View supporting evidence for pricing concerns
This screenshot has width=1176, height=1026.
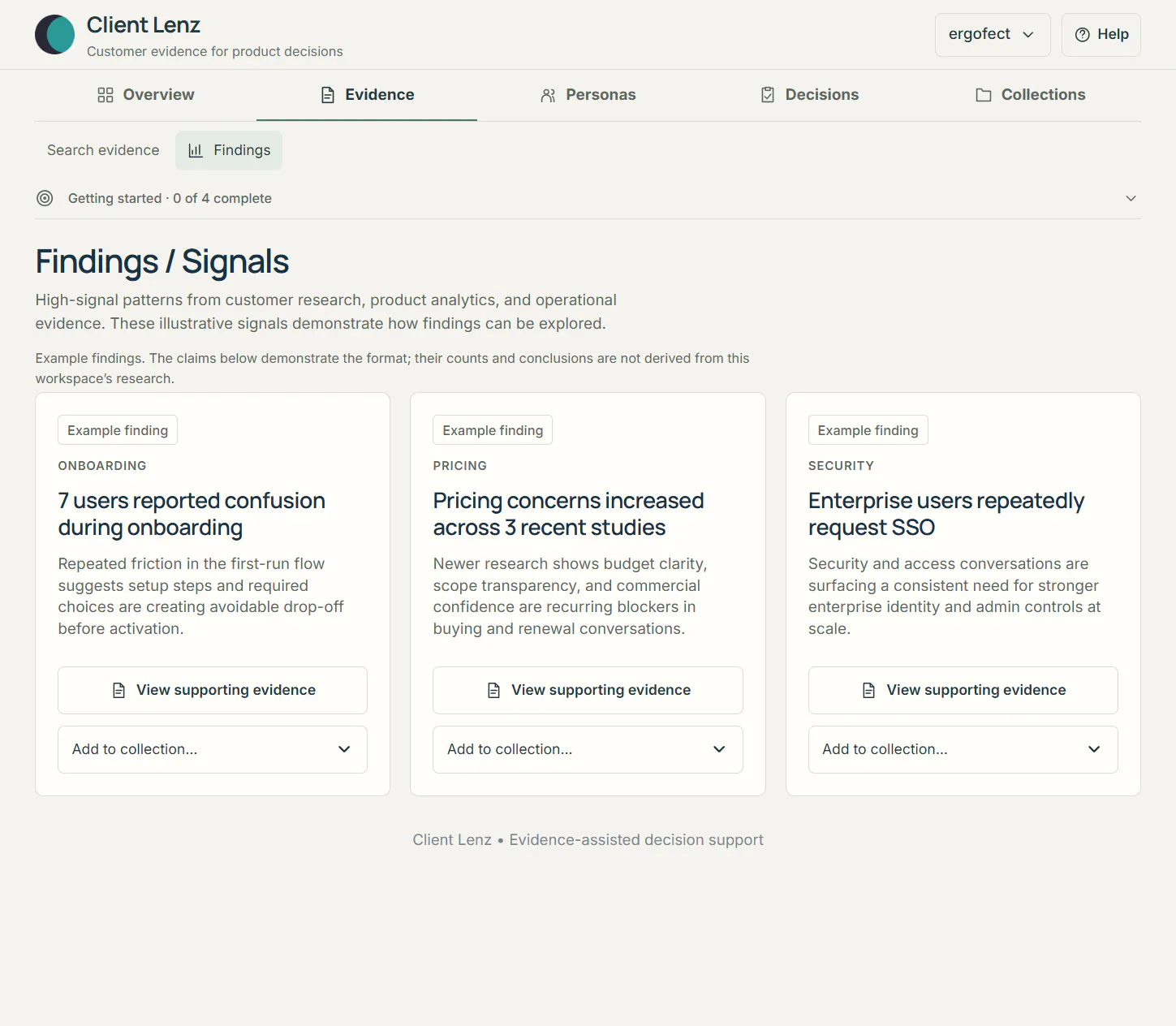coord(588,690)
